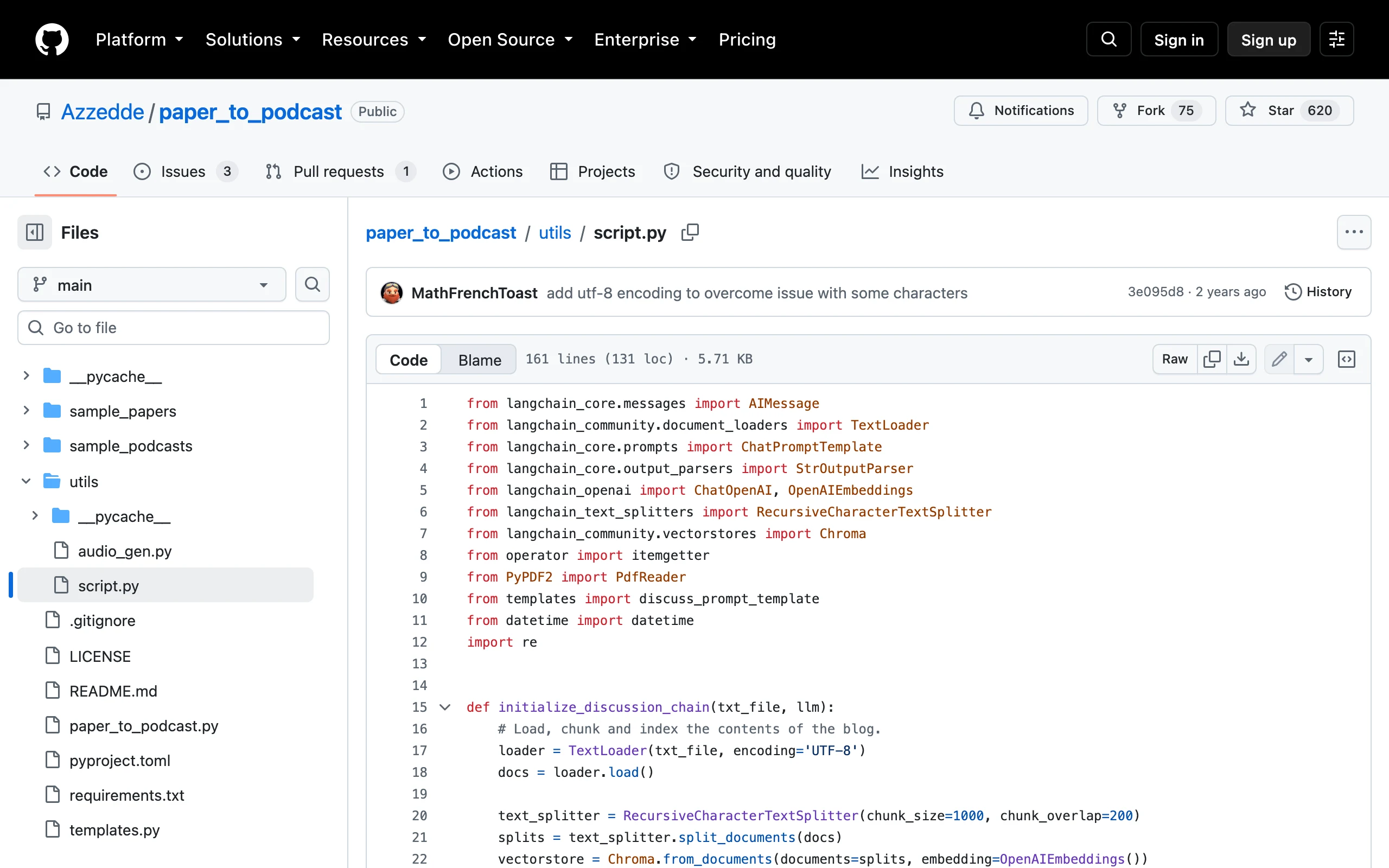Open the site search magnifier
Viewport: 1389px width, 868px height.
tap(1108, 40)
